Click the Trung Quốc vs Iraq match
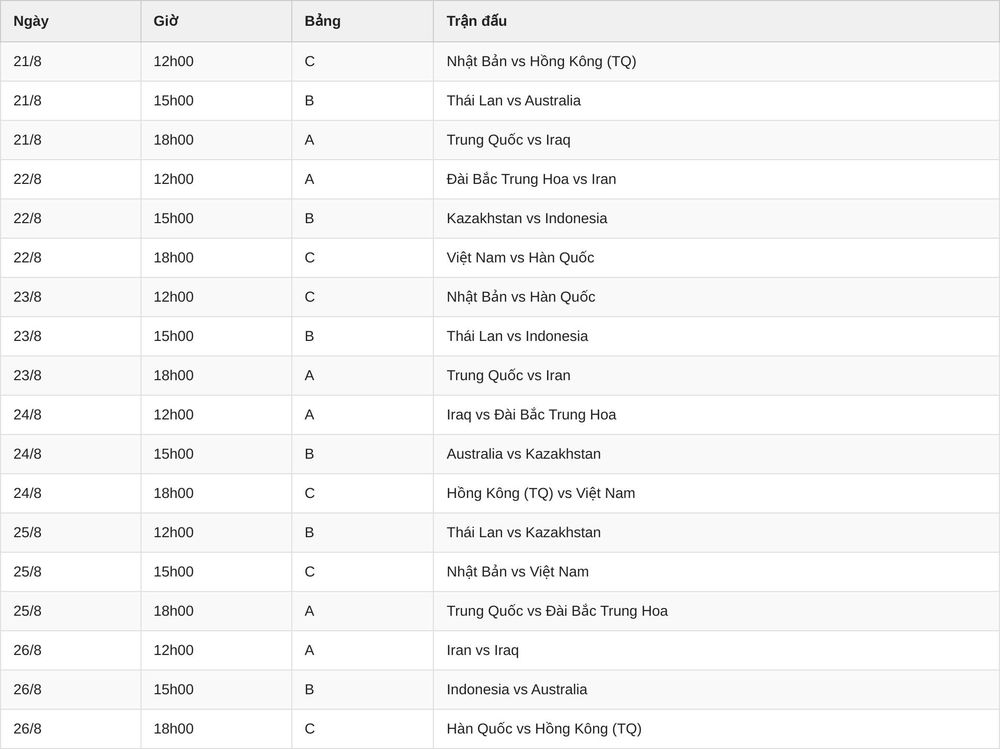This screenshot has height=749, width=1000. click(508, 140)
